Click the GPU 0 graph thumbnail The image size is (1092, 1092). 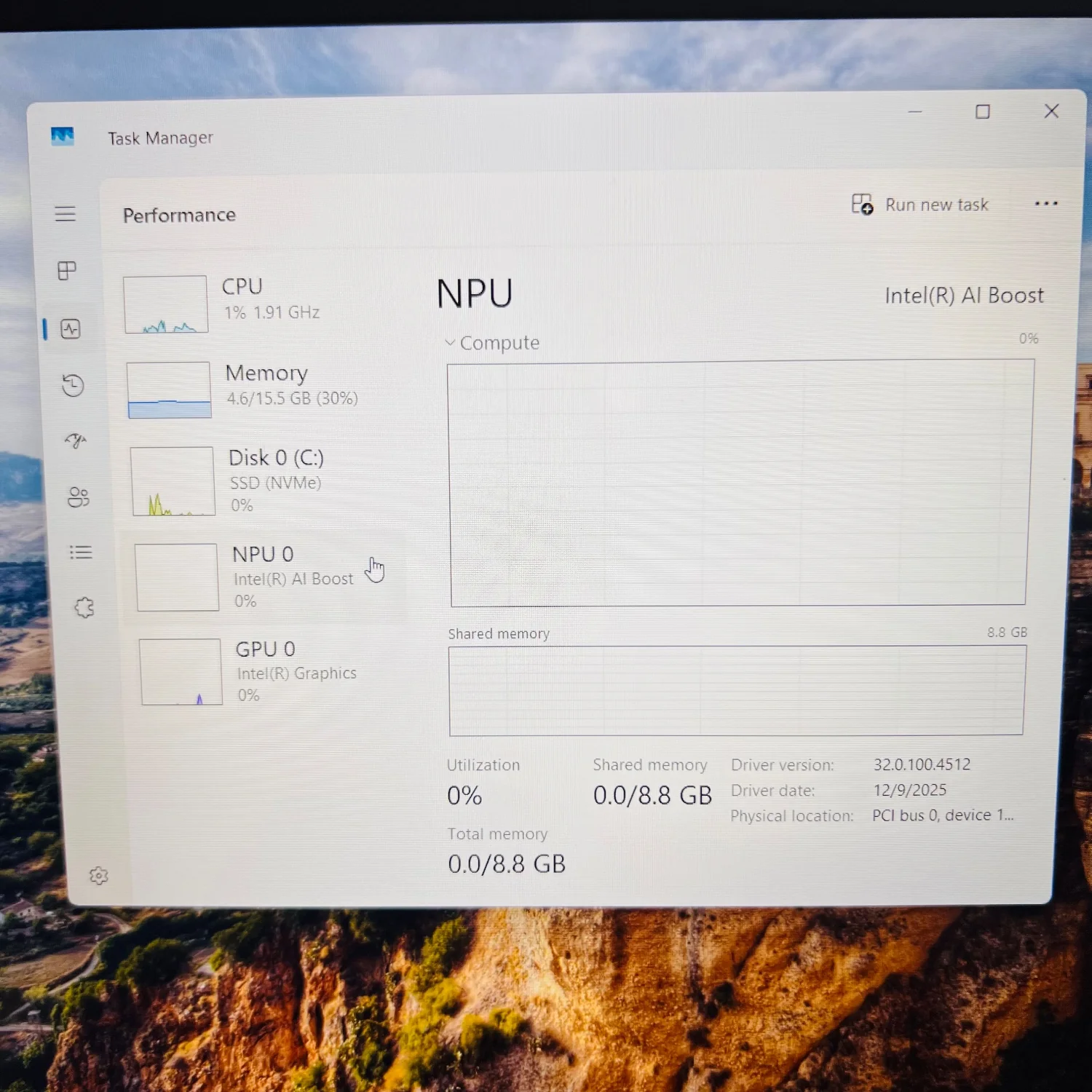(x=181, y=672)
